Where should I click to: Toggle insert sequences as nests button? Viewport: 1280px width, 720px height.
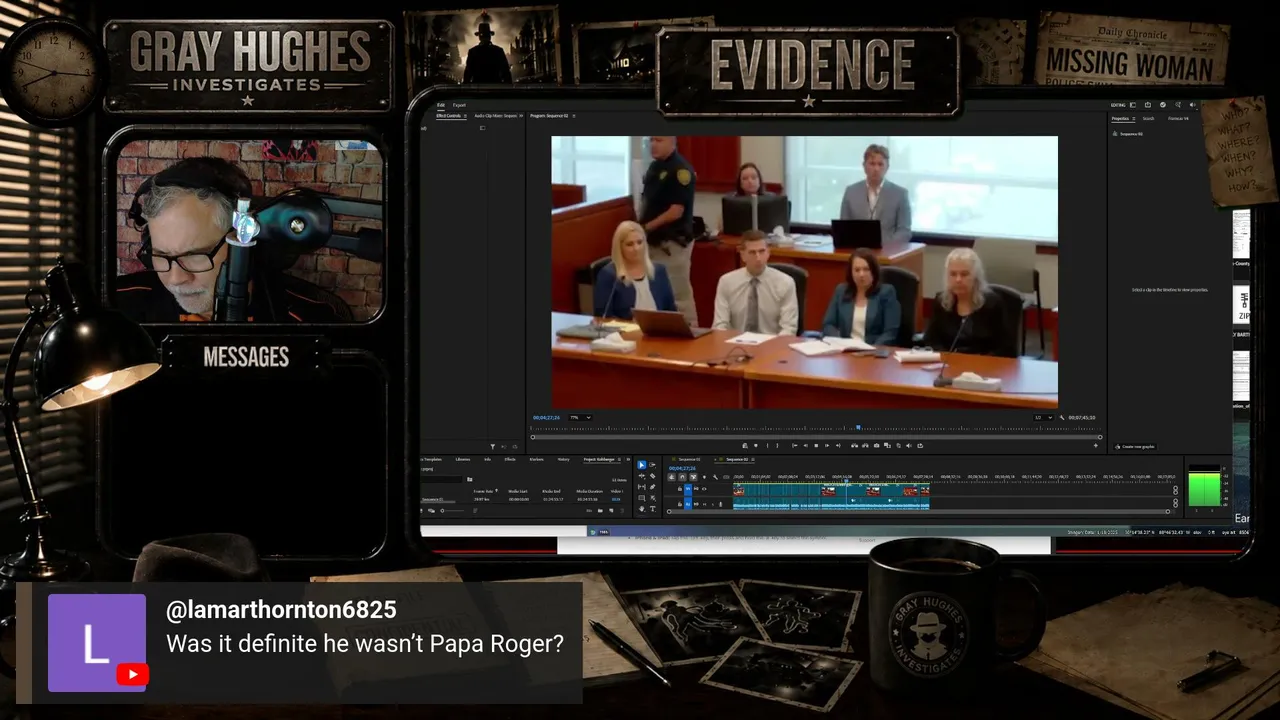pyautogui.click(x=672, y=477)
